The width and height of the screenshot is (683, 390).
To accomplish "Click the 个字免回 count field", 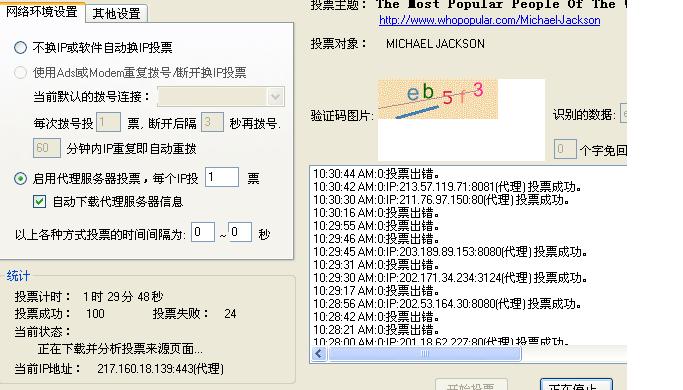I will click(565, 149).
